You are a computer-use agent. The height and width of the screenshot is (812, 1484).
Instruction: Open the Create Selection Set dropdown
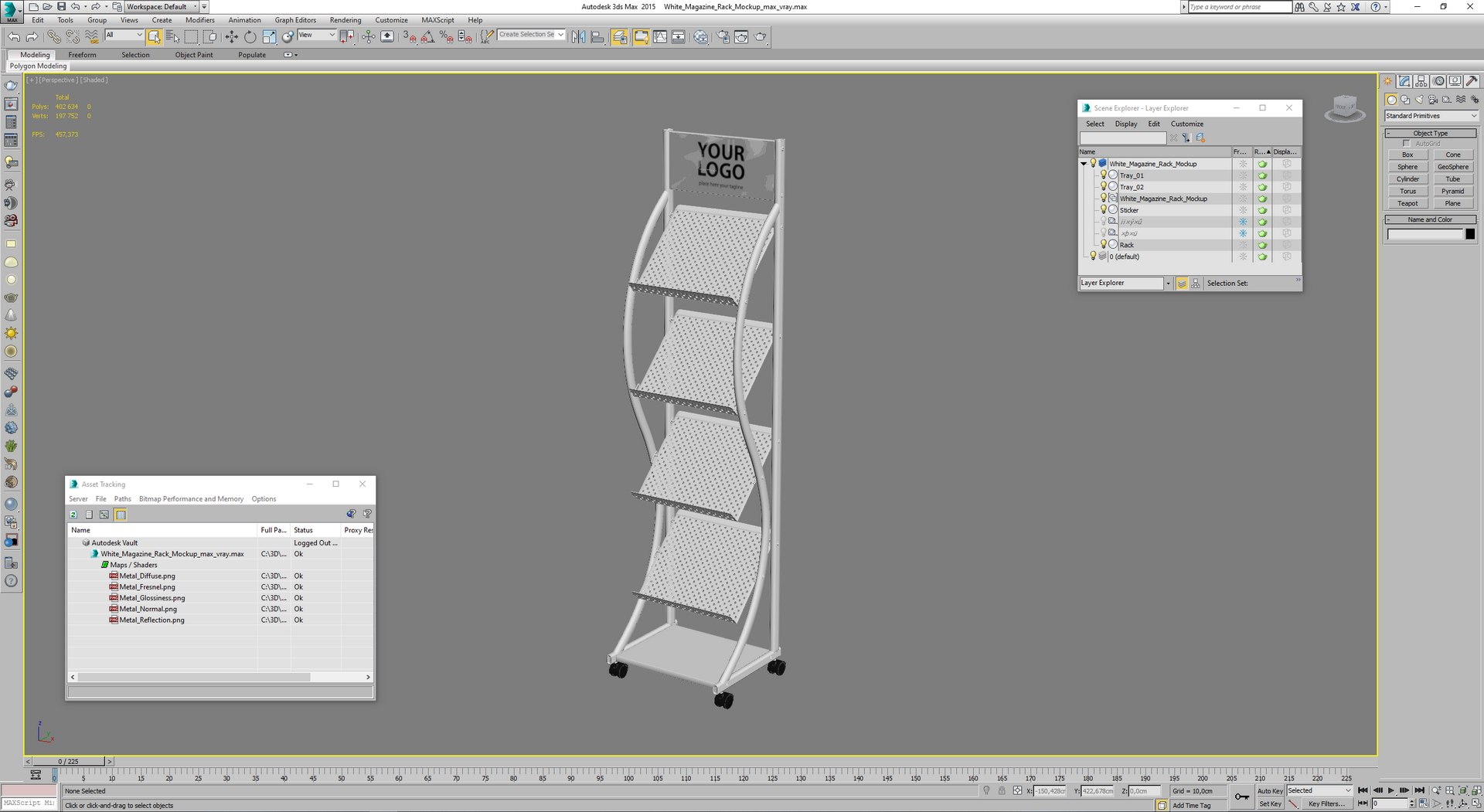pos(531,35)
